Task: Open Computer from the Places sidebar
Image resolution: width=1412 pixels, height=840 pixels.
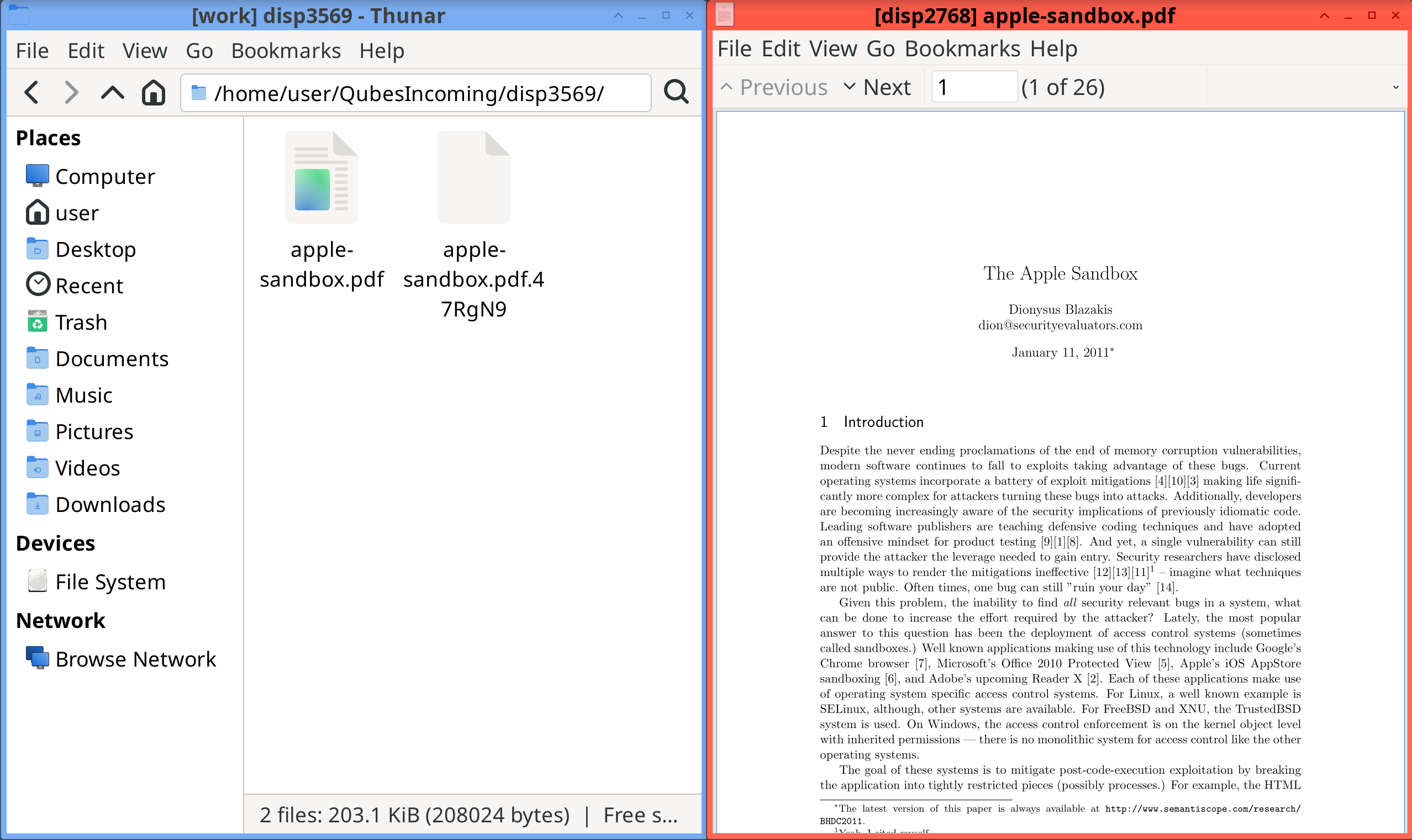Action: (x=104, y=176)
